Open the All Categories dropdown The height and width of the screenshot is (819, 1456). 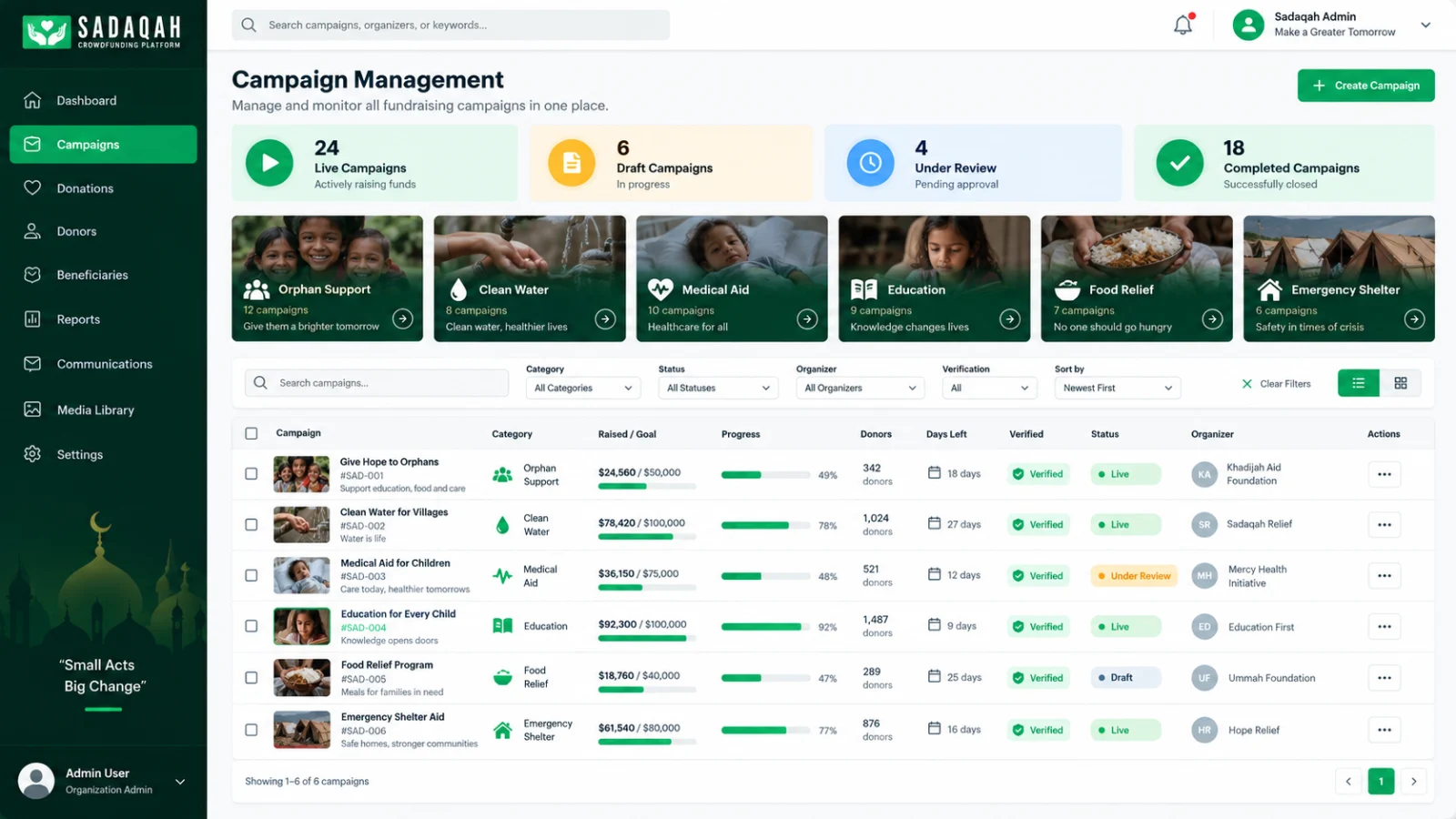[583, 388]
